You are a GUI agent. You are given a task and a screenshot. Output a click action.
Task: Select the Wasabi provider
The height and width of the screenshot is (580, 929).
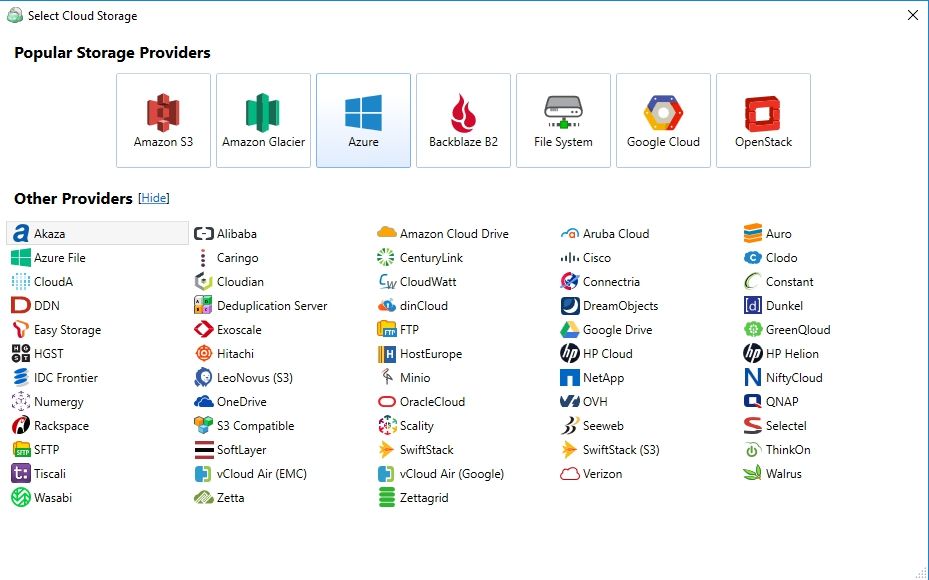(41, 498)
